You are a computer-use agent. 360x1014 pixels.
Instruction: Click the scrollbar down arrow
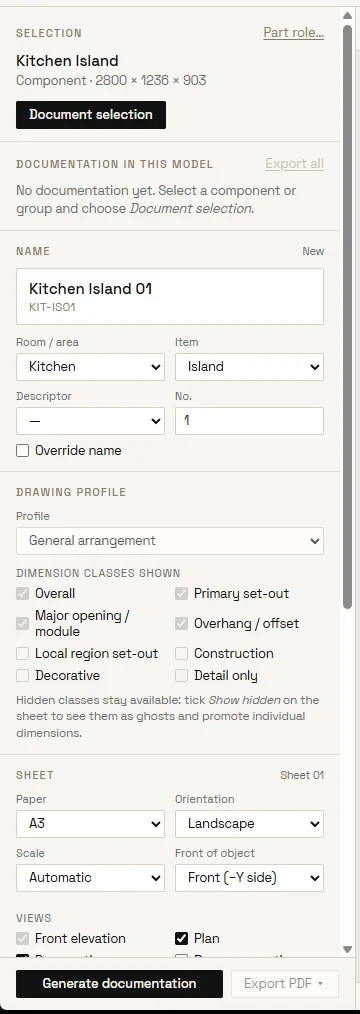point(348,949)
